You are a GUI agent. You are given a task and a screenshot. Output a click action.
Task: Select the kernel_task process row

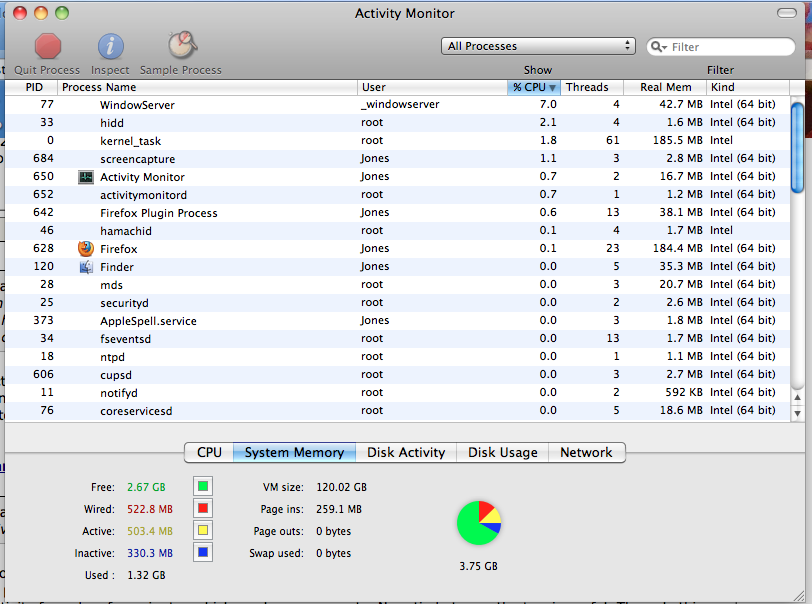coord(397,140)
